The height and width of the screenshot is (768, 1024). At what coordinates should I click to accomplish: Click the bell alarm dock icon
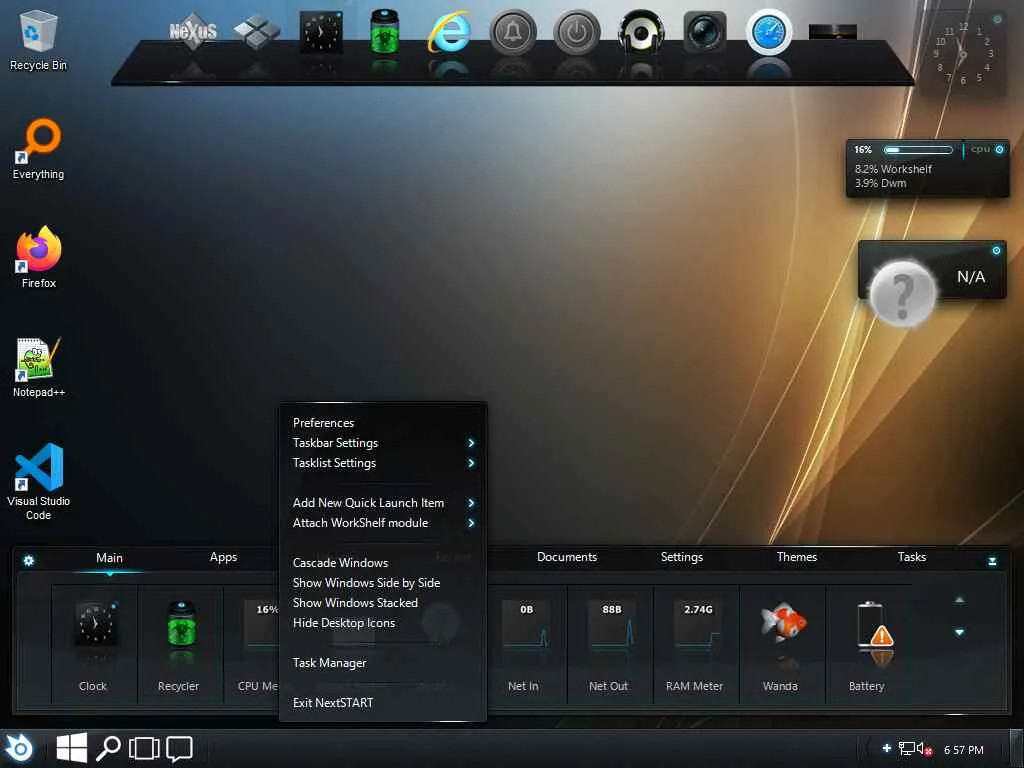tap(513, 31)
